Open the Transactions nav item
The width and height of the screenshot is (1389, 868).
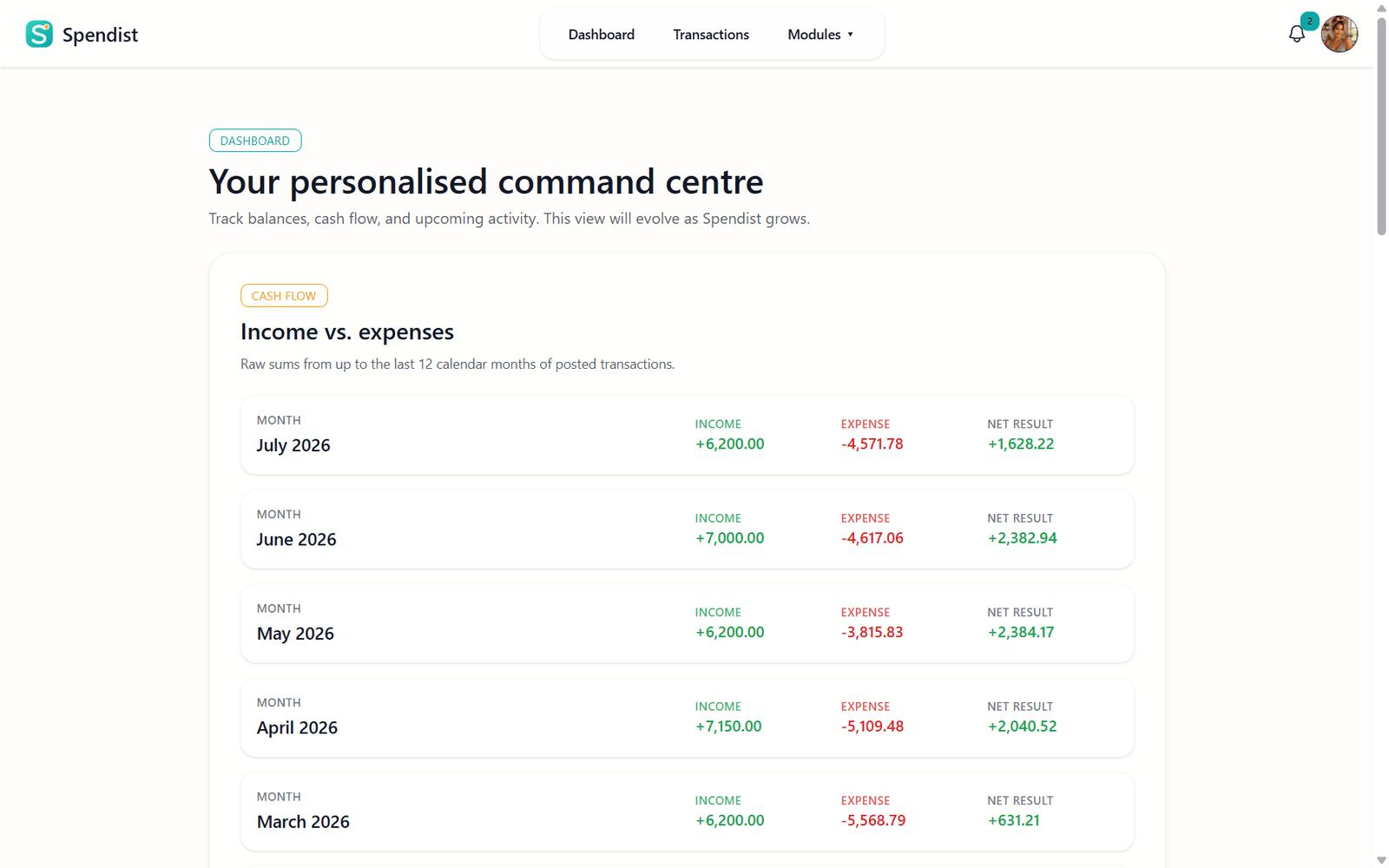[711, 35]
